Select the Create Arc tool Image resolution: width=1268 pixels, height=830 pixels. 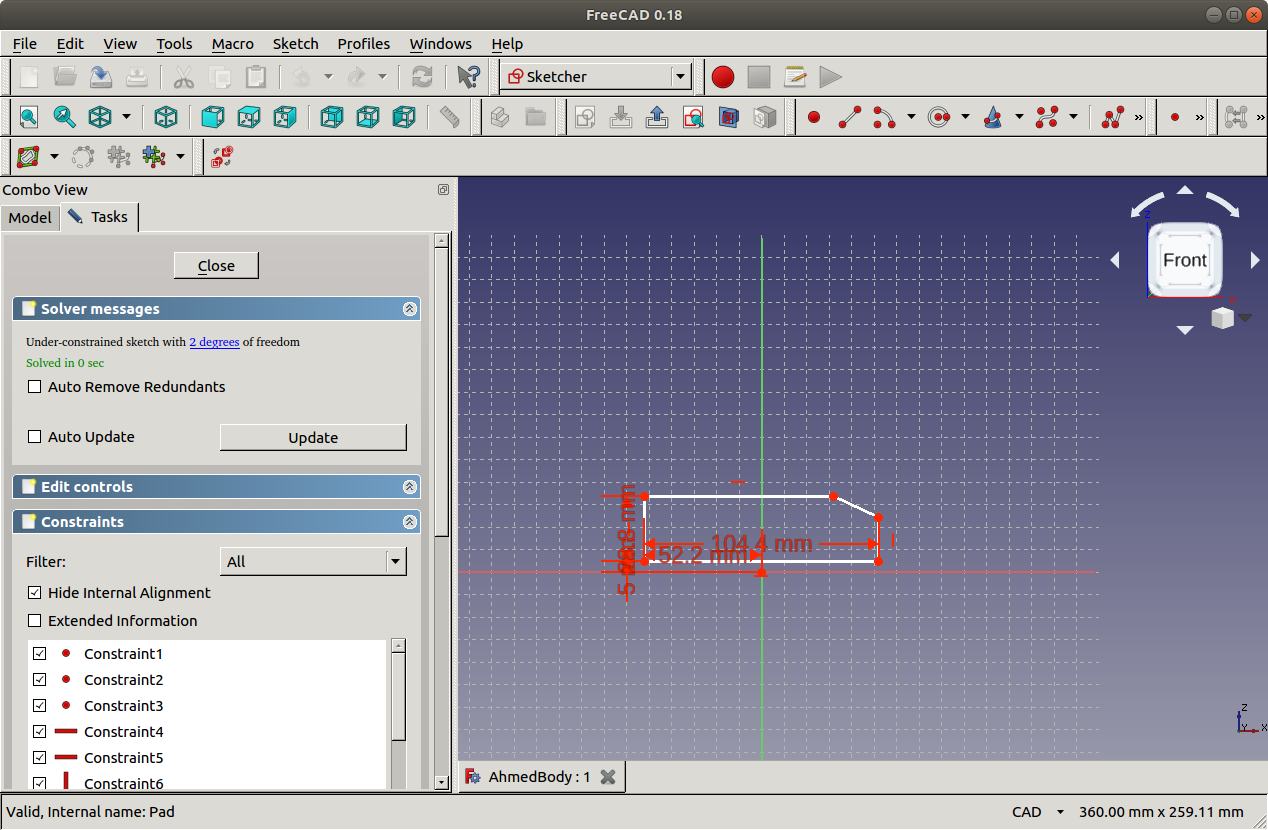(884, 117)
